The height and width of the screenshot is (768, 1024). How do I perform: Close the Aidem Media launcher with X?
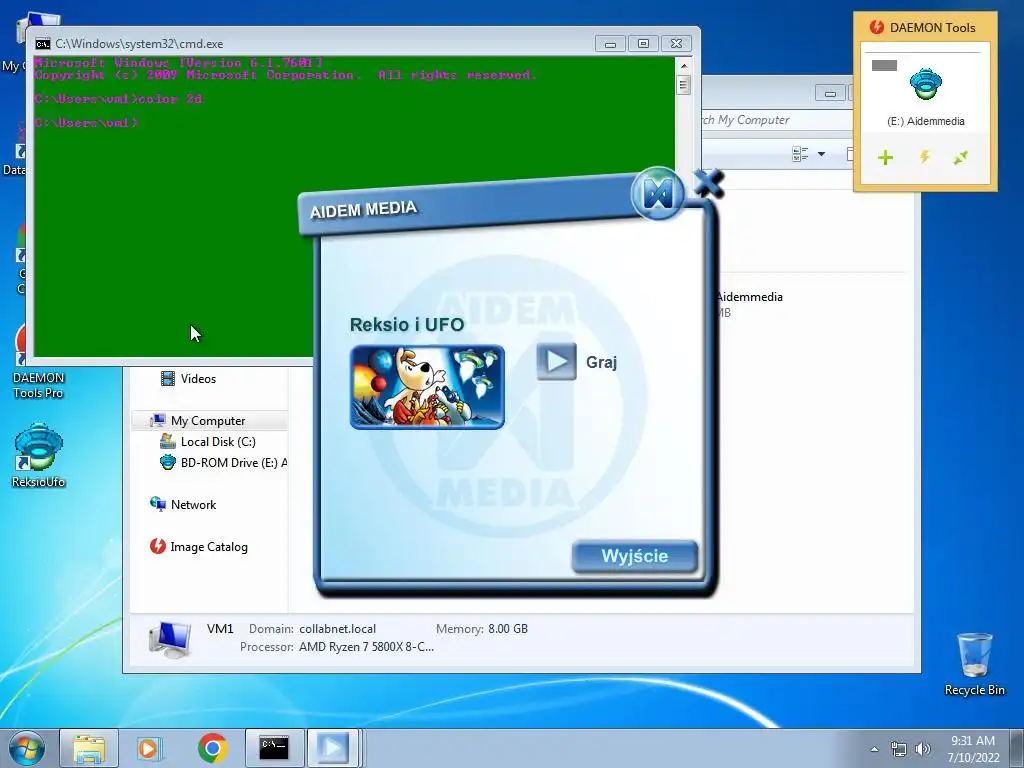[709, 183]
